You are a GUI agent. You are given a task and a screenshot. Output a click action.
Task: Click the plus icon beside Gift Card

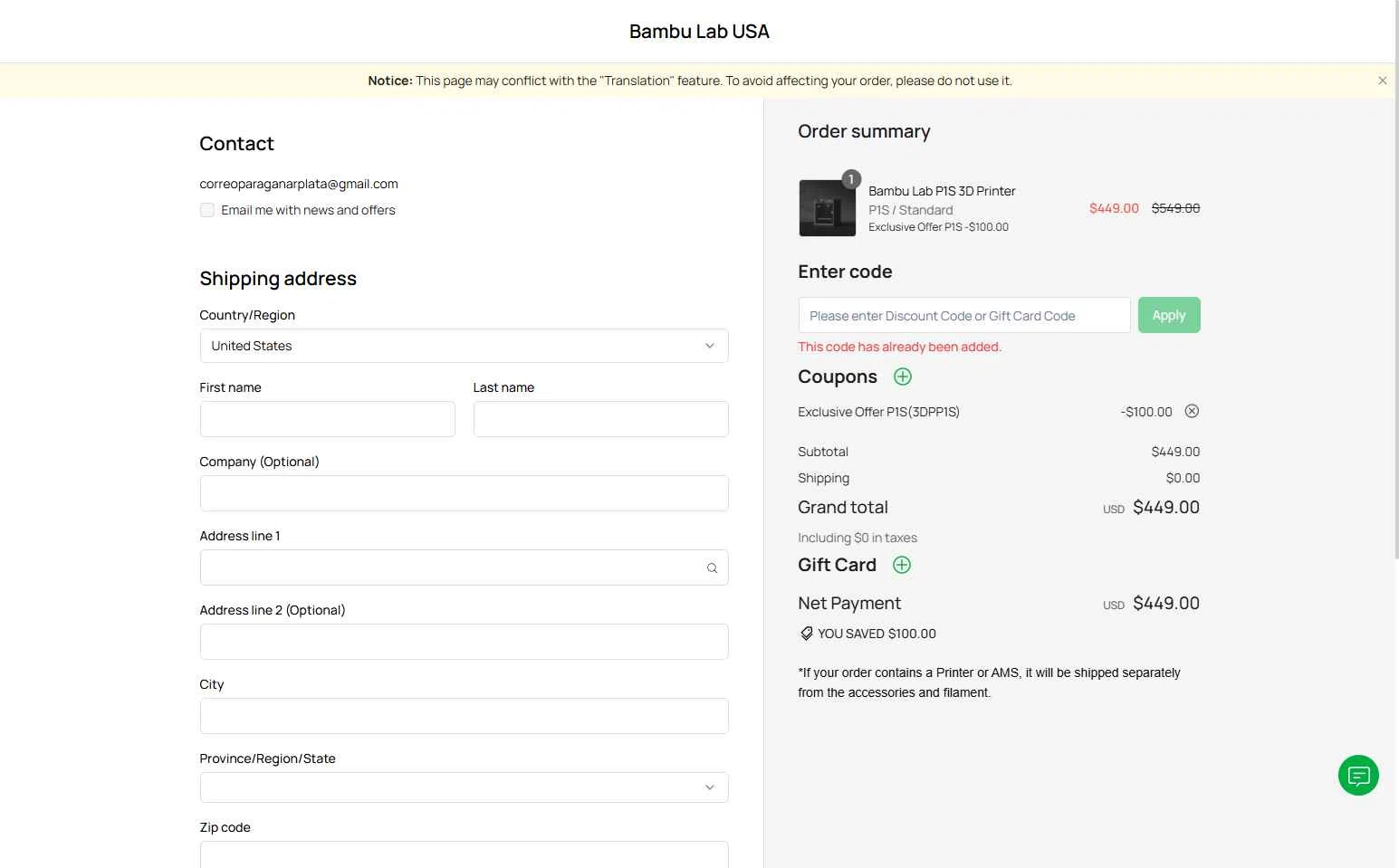[x=902, y=565]
